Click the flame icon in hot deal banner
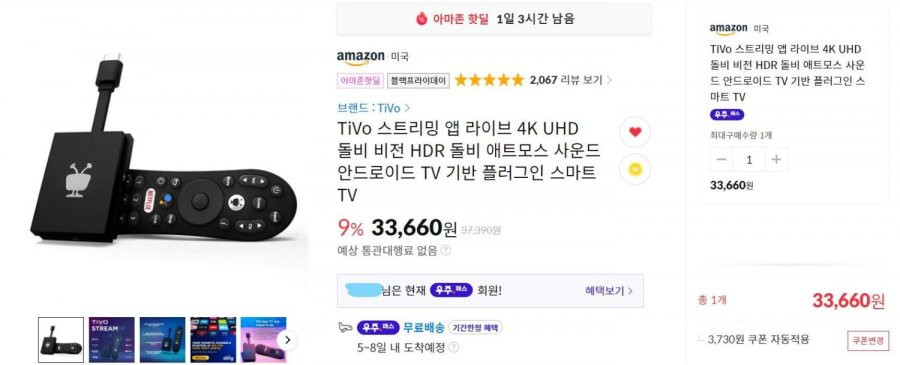This screenshot has height=365, width=900. pos(421,19)
